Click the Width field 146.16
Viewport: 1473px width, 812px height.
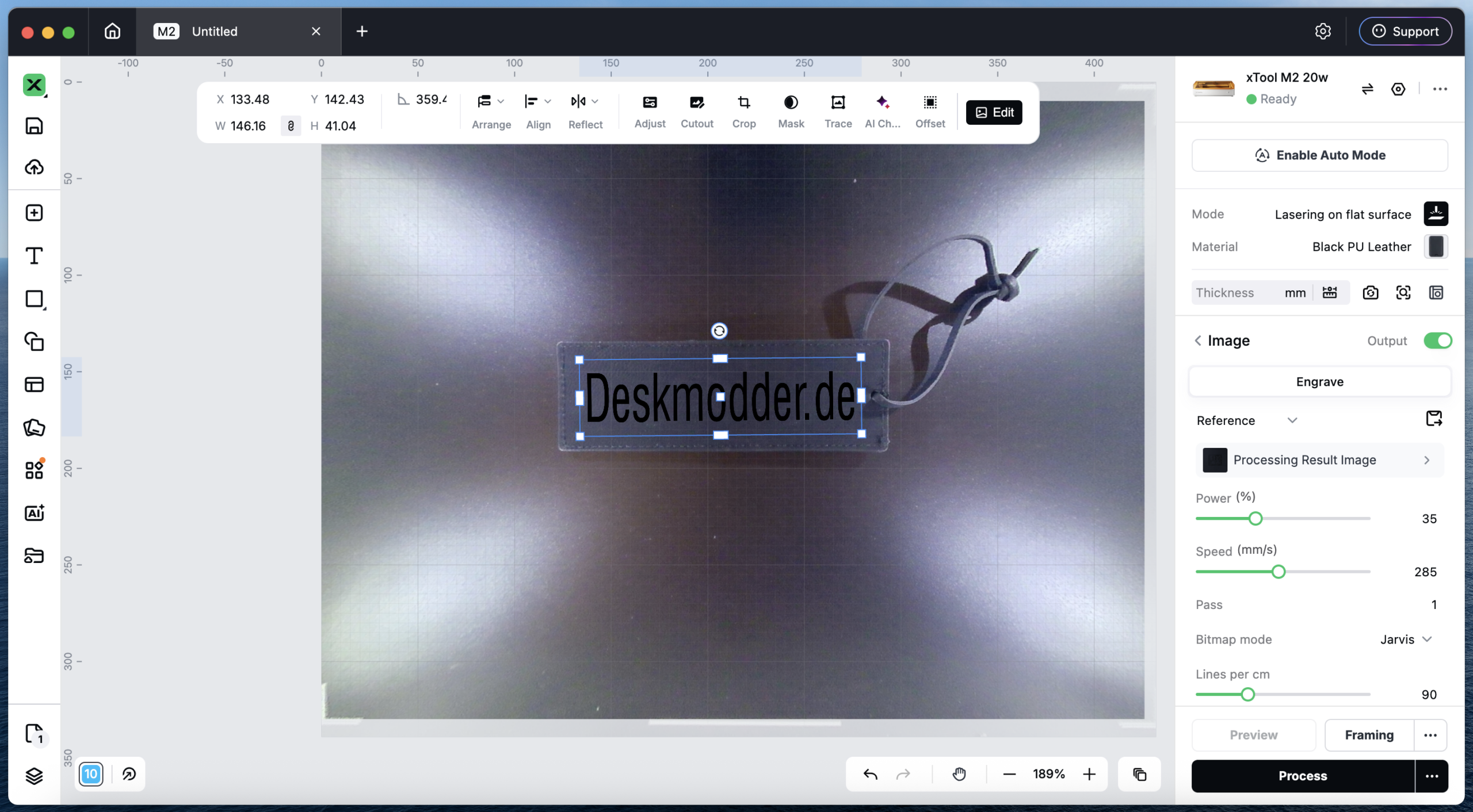point(248,126)
